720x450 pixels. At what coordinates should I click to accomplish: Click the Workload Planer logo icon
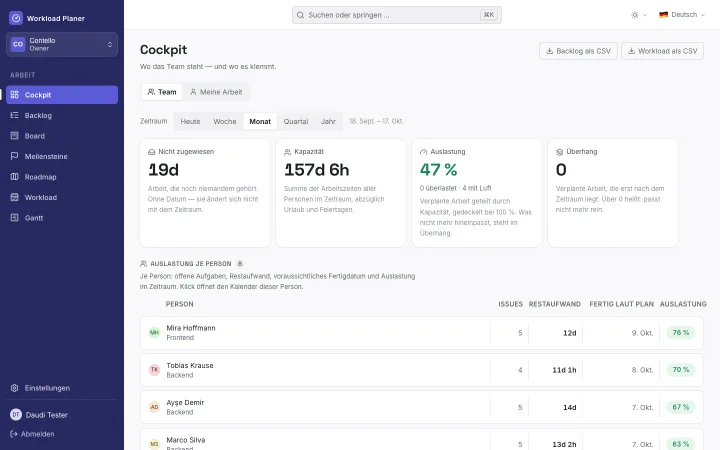pos(16,18)
